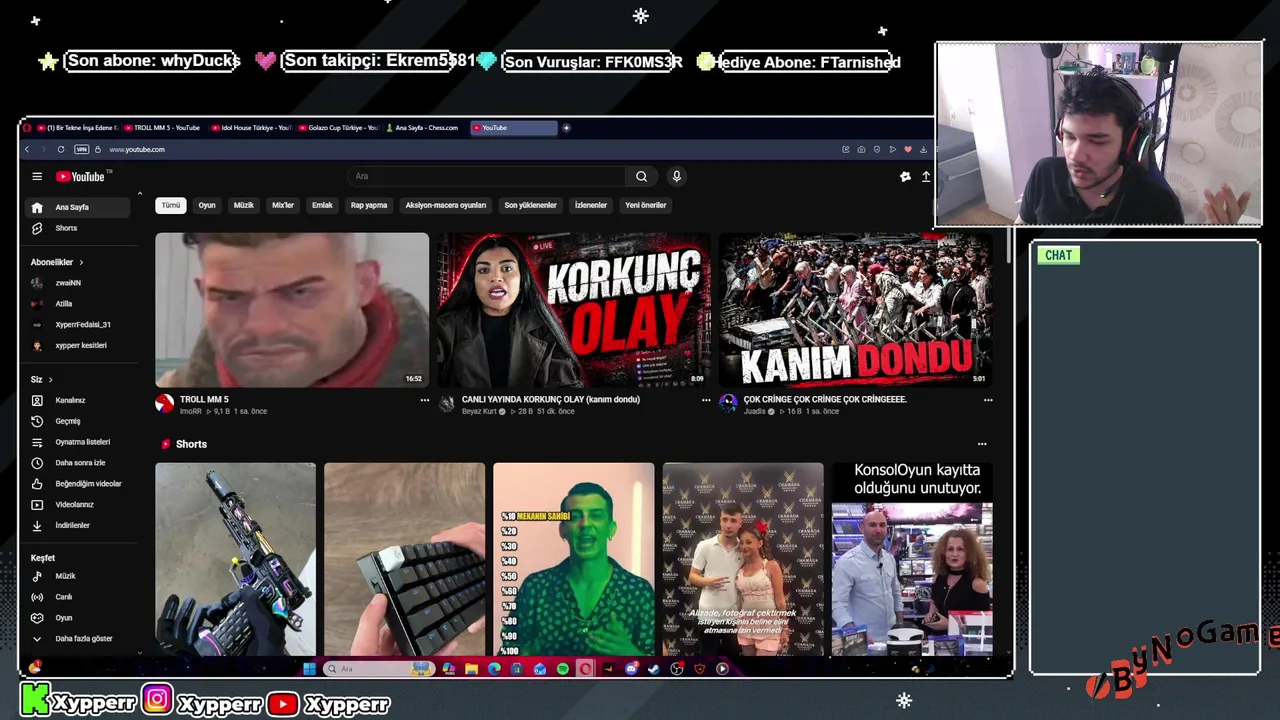The width and height of the screenshot is (1280, 720).
Task: Play the KANIM DONDU video thumbnail
Action: (855, 310)
